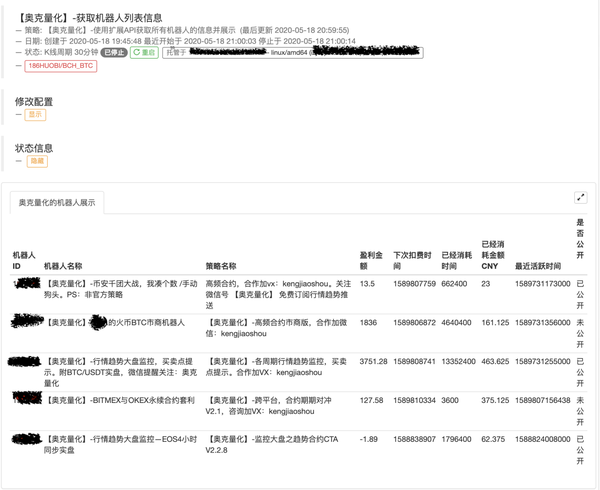The image size is (600, 490).
Task: Click the EOS4小时同步实盘 robot name
Action: (x=120, y=444)
